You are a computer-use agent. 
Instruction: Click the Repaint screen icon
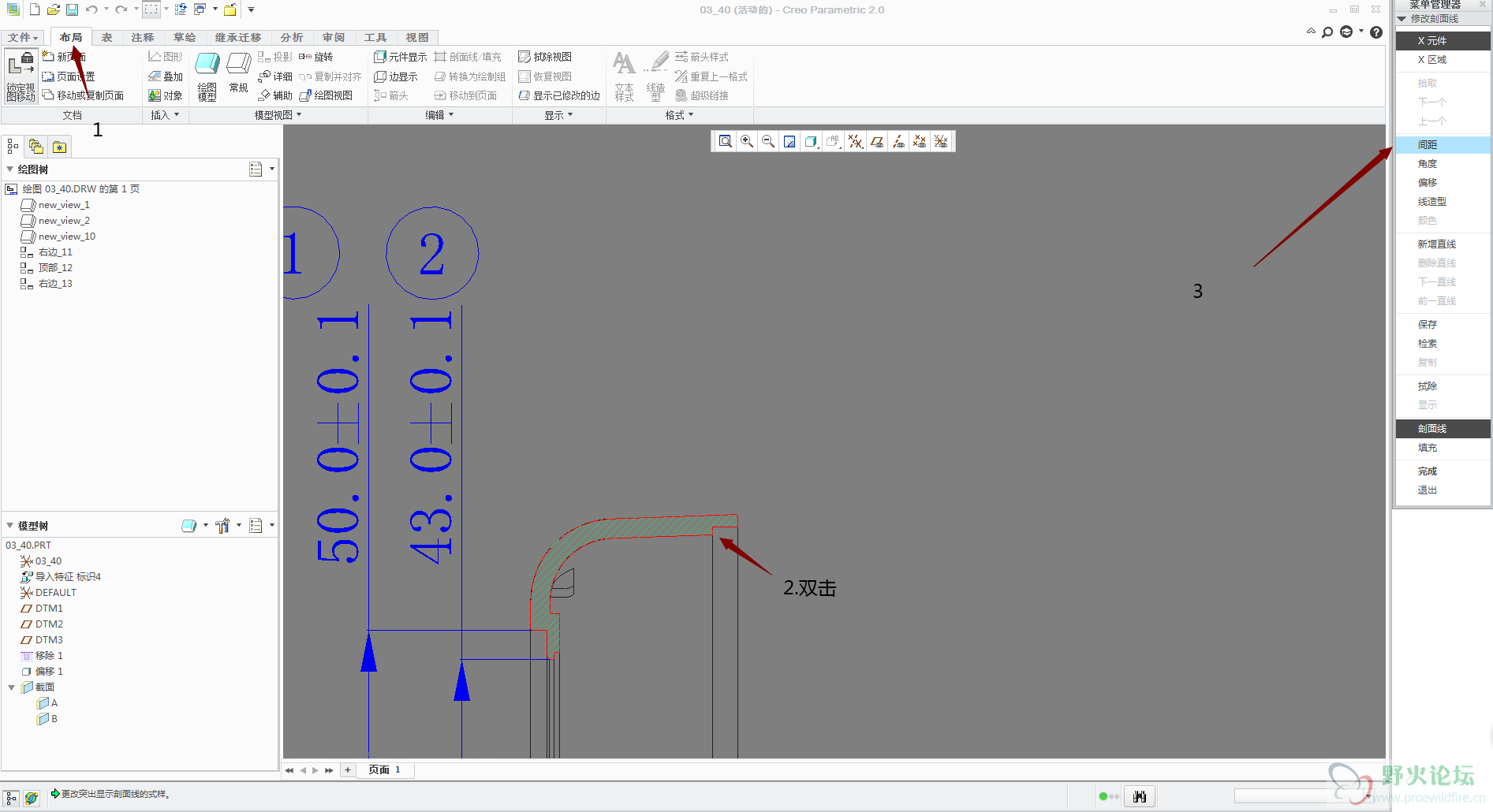789,141
